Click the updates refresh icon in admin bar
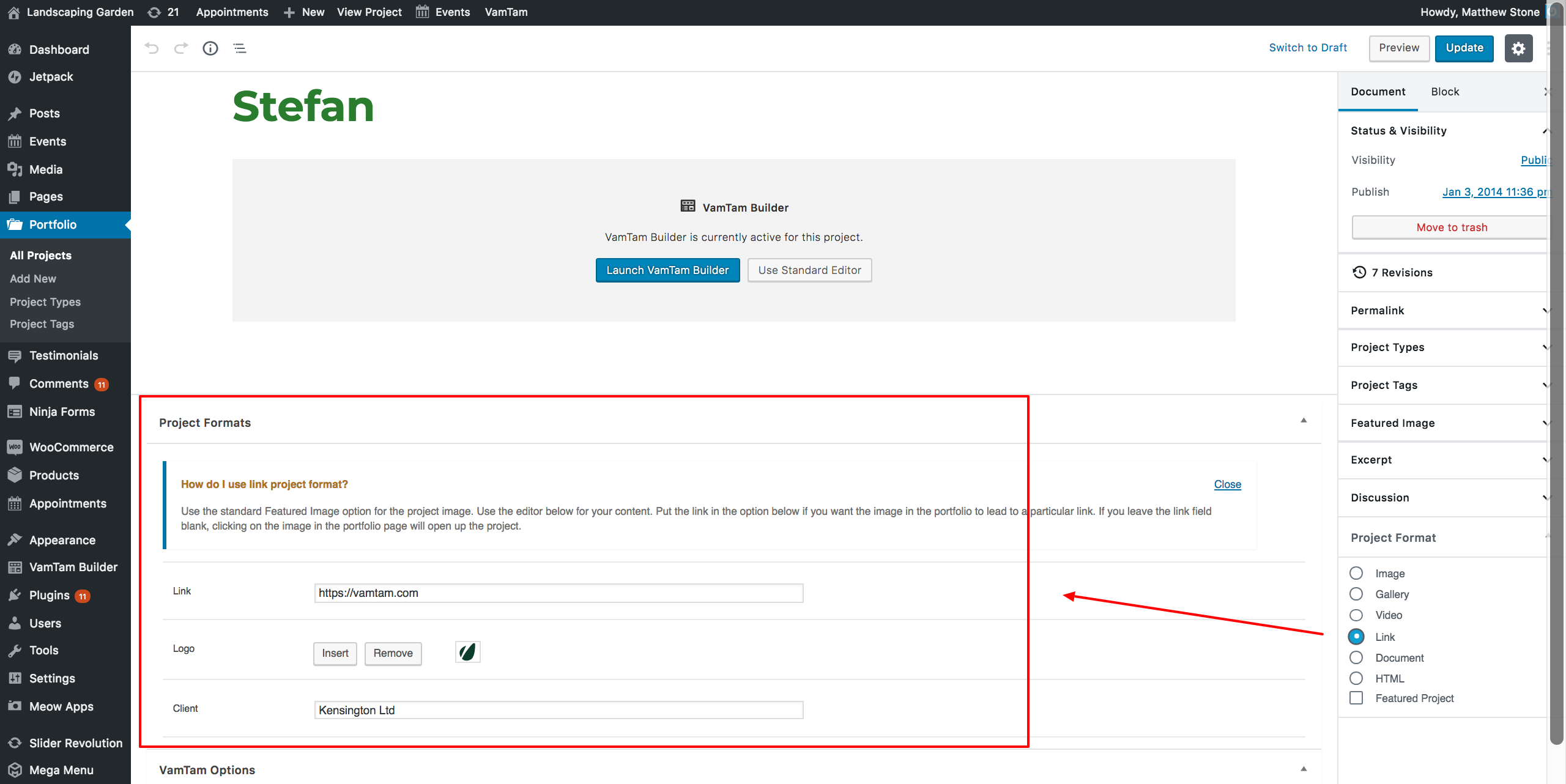Screen dimensions: 1566x784 click(155, 12)
